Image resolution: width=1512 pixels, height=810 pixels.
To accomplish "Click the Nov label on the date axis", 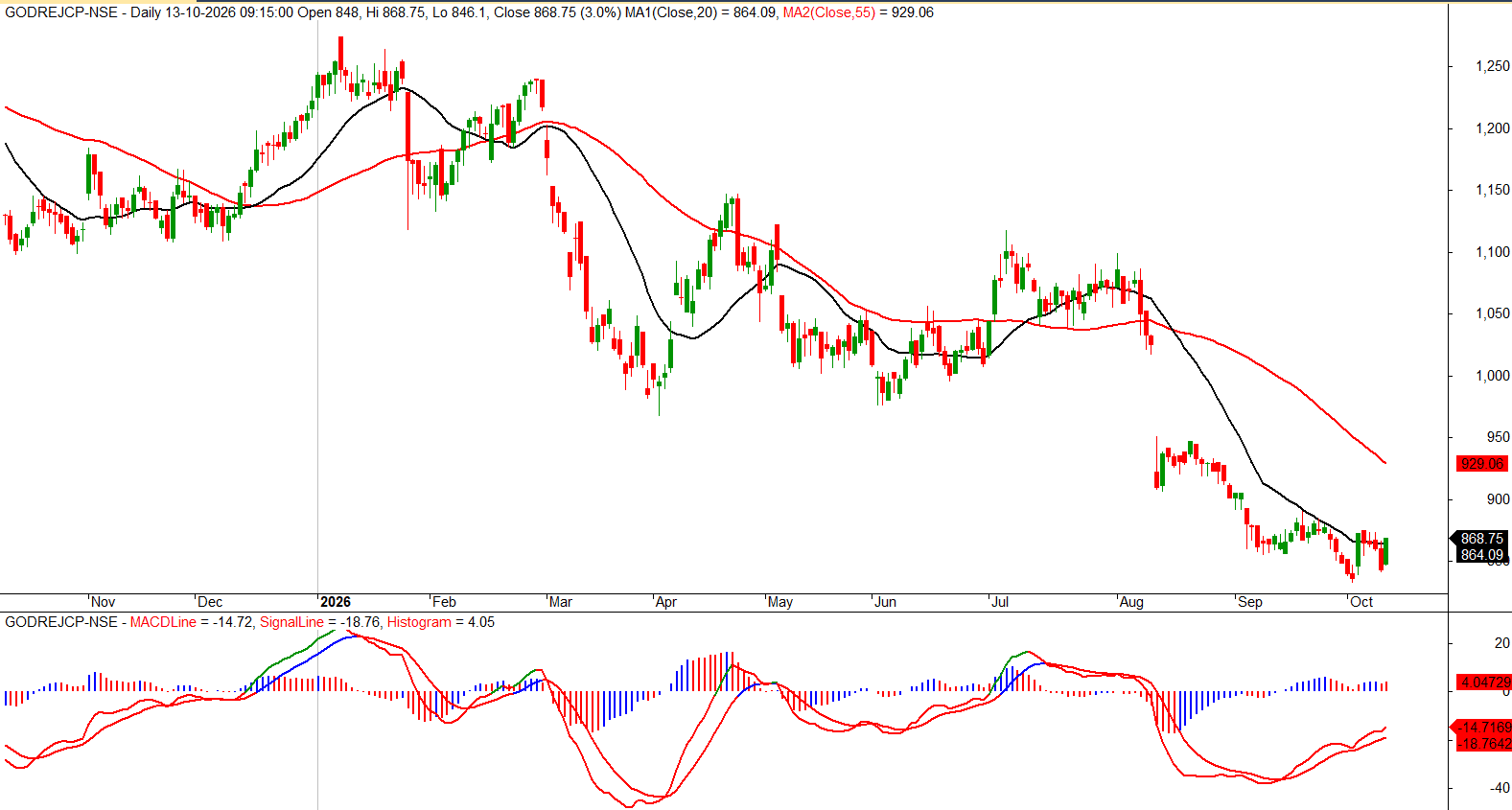I will [x=103, y=602].
